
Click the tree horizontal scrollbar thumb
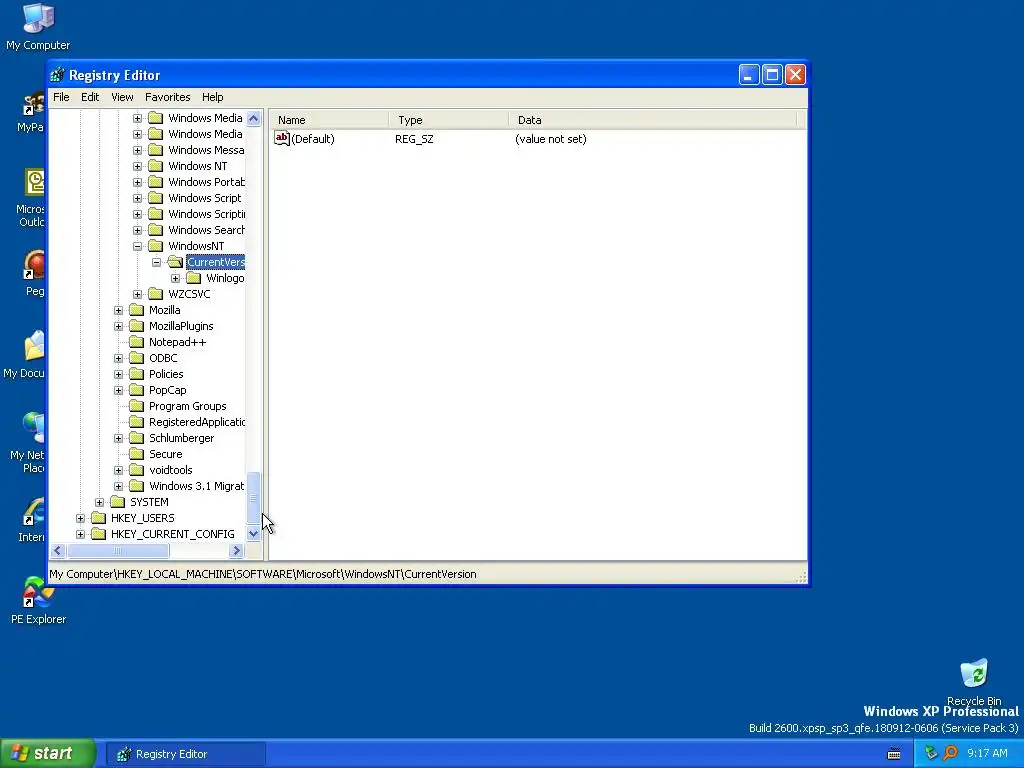118,551
